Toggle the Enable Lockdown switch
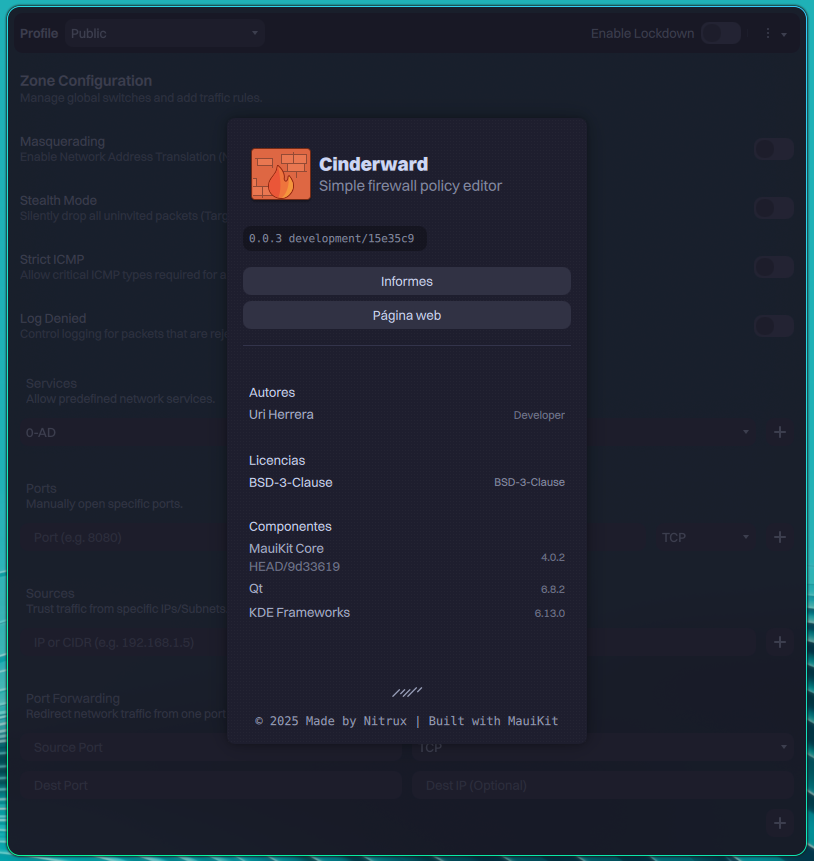814x861 pixels. coord(720,34)
